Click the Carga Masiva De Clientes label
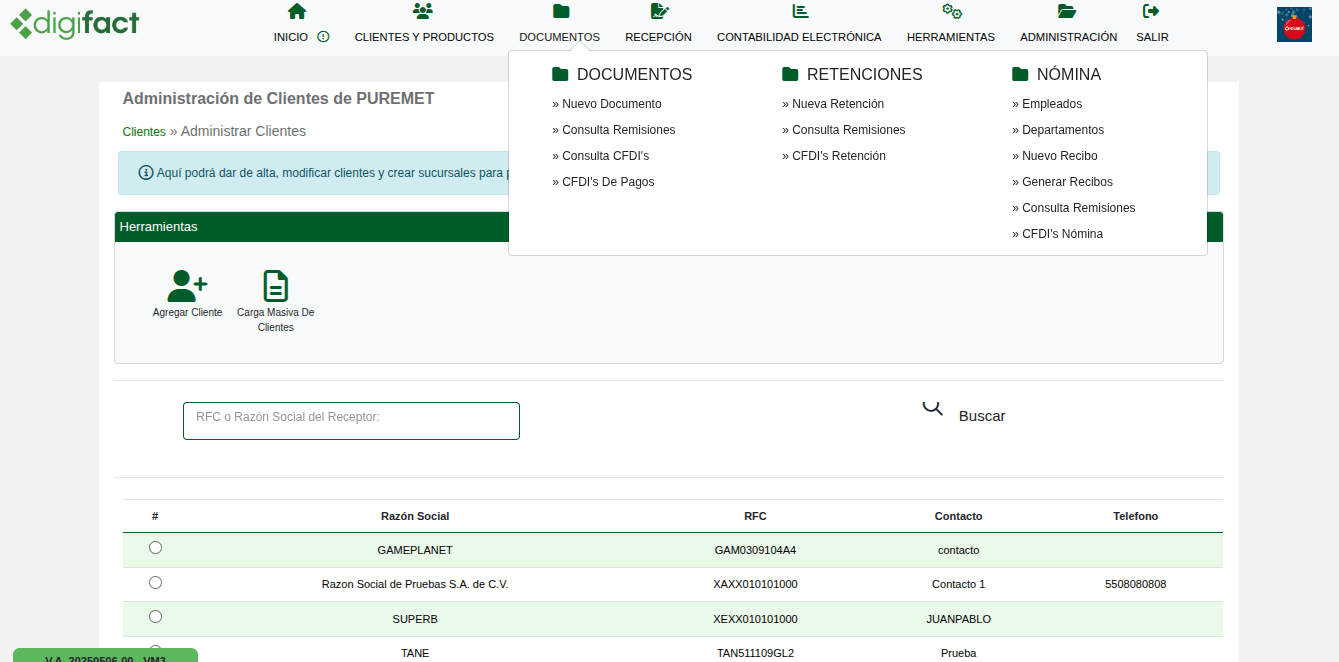The image size is (1339, 662). [275, 320]
